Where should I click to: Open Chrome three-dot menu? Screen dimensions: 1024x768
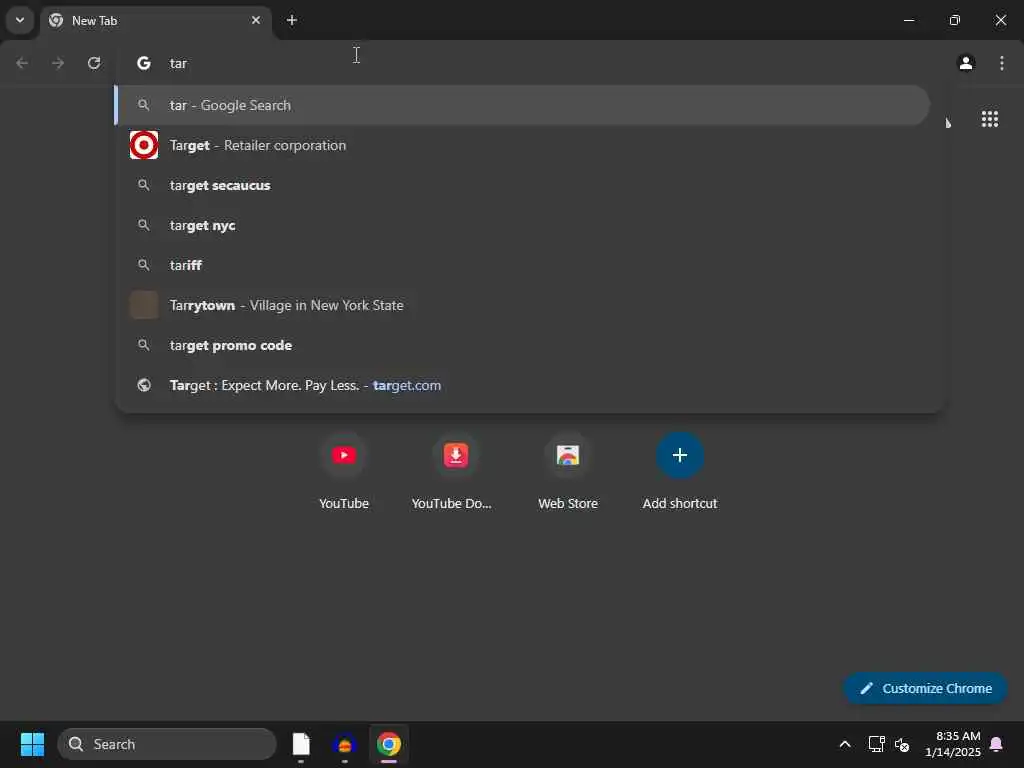click(x=1002, y=63)
